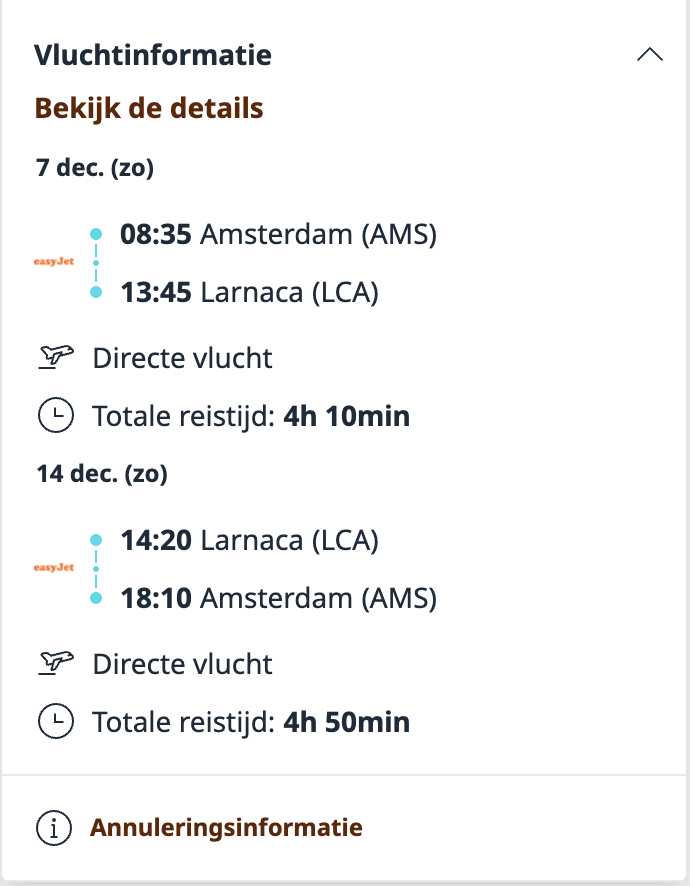Screen dimensions: 690x886
Task: Click the airplane icon for the return Directe vlucht
Action: pos(56,662)
